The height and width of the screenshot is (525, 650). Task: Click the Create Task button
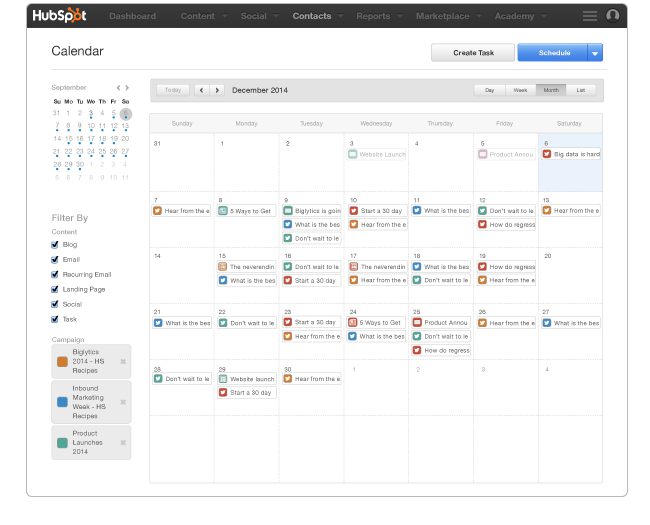[x=472, y=53]
